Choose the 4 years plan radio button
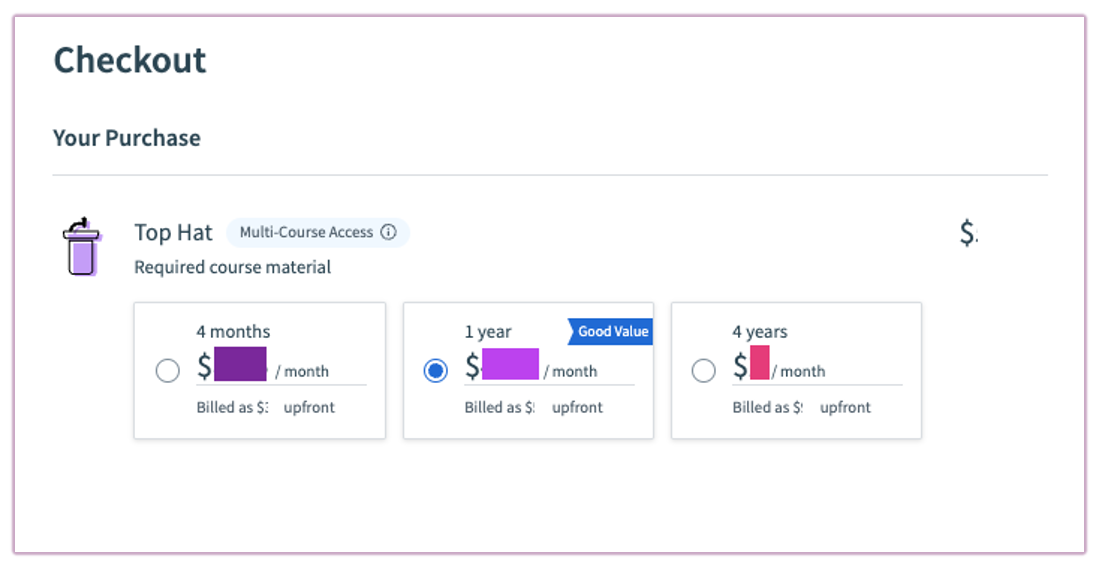This screenshot has height=570, width=1098. click(704, 371)
